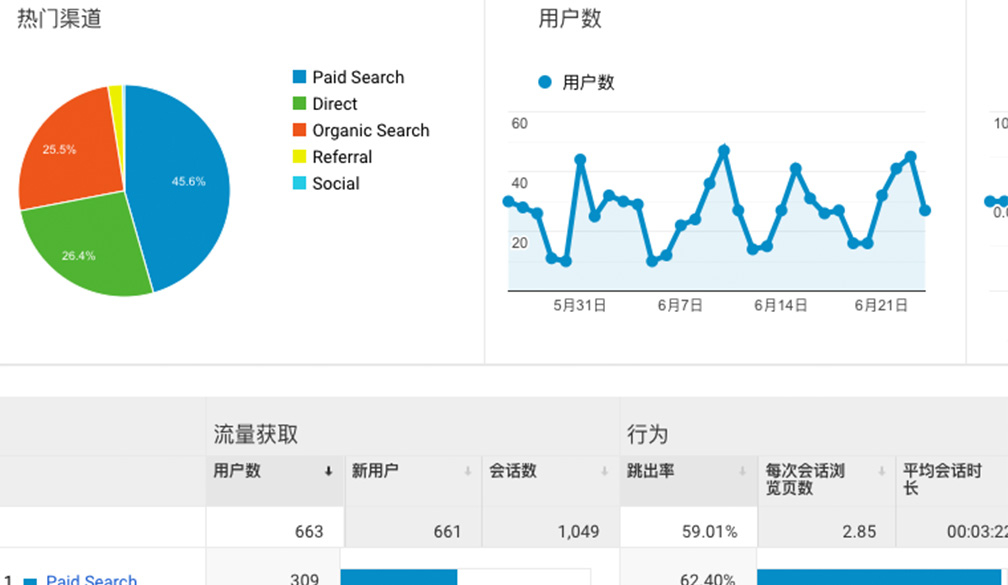The width and height of the screenshot is (1008, 585).
Task: Sort by 跳出率 using its arrow icon
Action: [743, 472]
